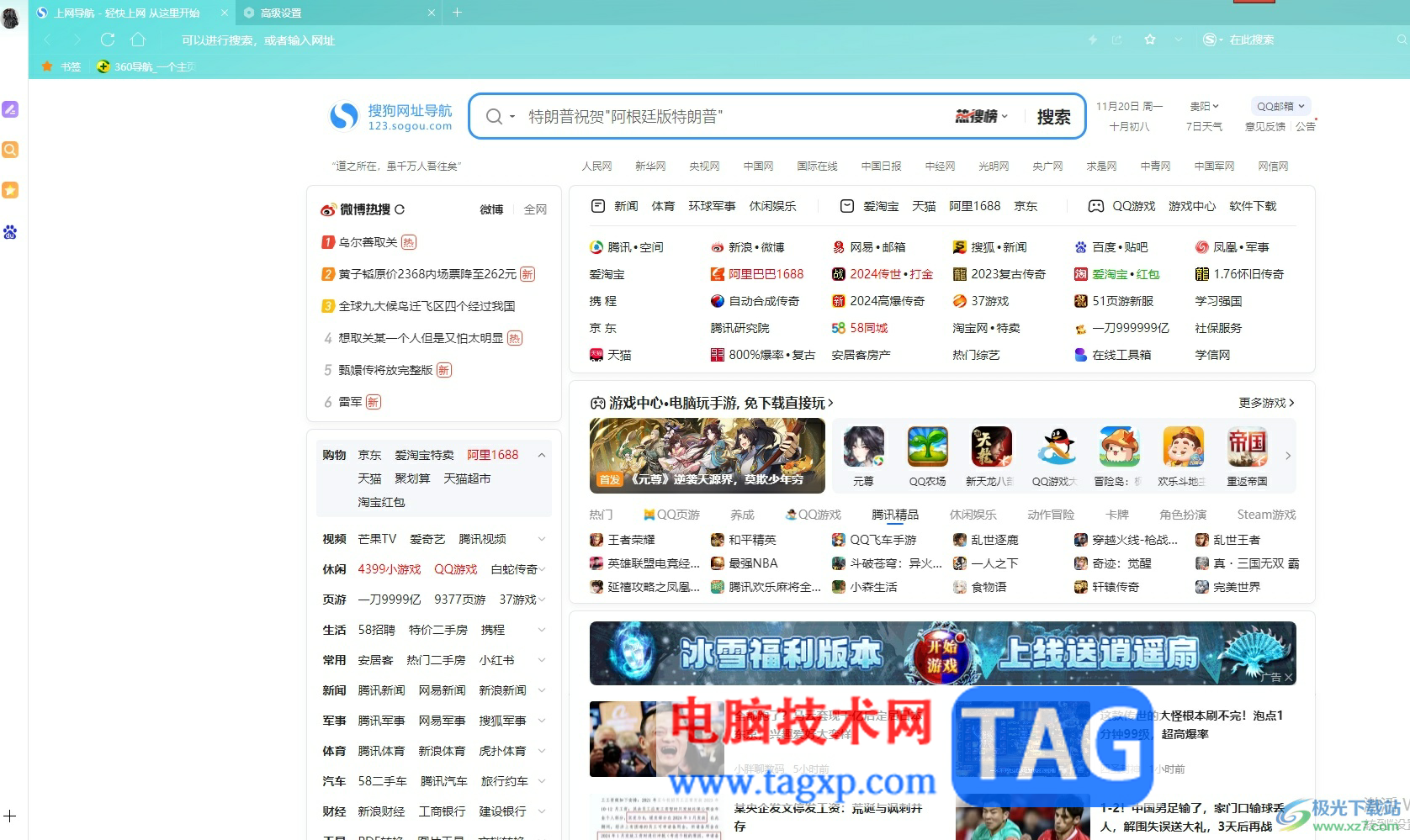Click the 搜索 button
Screen dimensions: 1410x840
pyautogui.click(x=1053, y=117)
